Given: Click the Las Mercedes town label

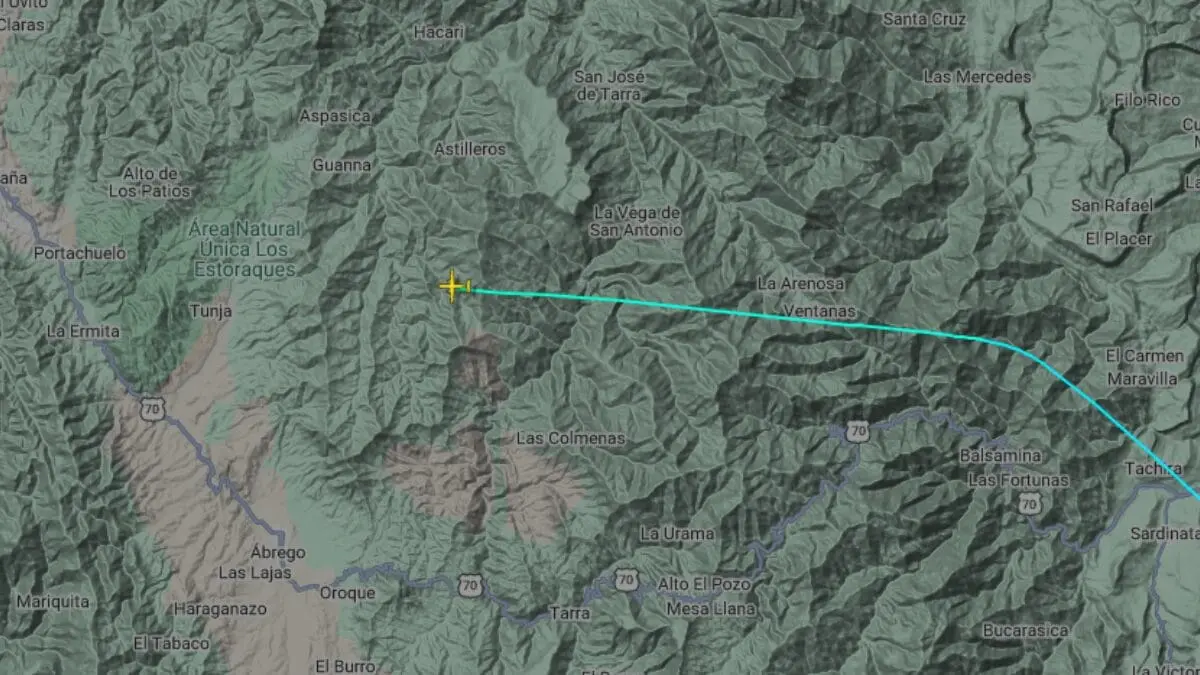Looking at the screenshot, I should (977, 77).
